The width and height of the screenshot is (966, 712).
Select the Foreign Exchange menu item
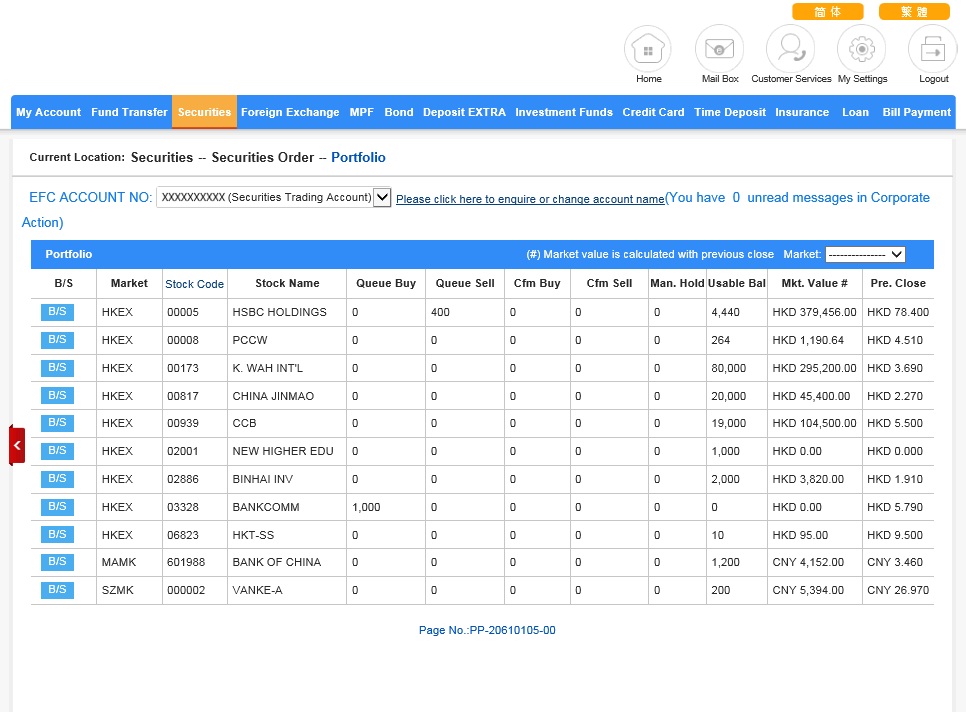[290, 113]
